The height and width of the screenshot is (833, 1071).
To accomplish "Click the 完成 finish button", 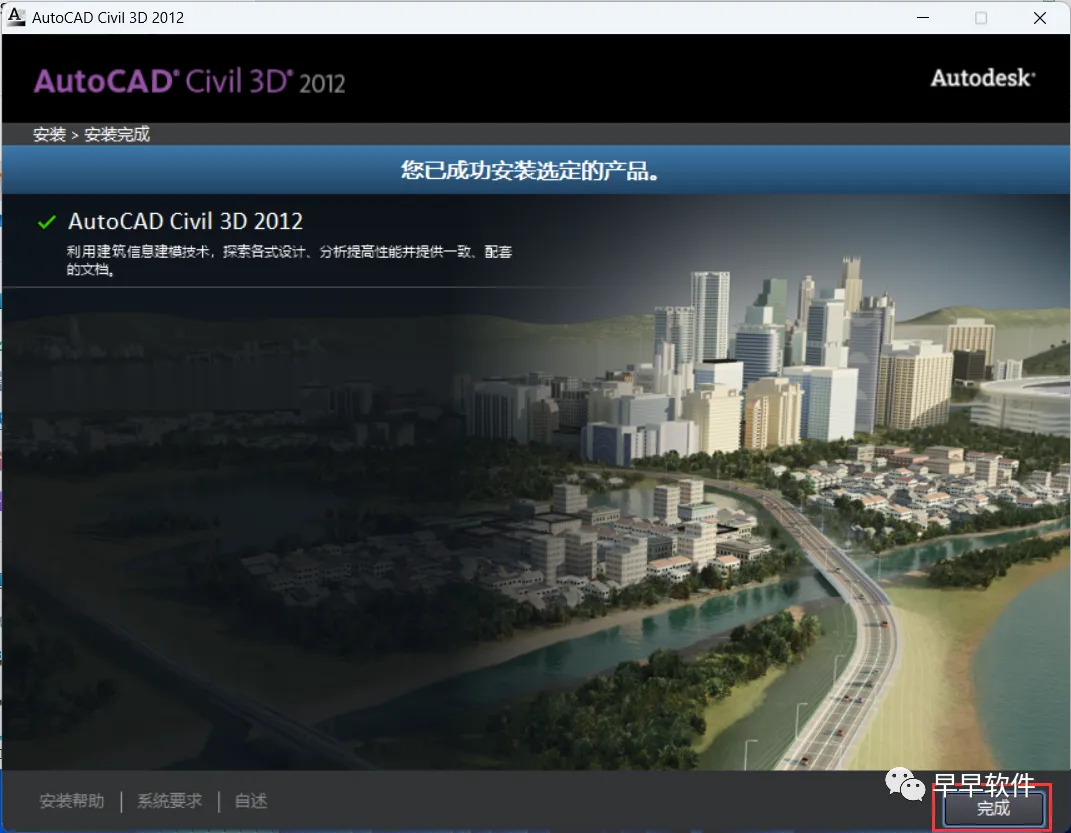I will [x=993, y=808].
